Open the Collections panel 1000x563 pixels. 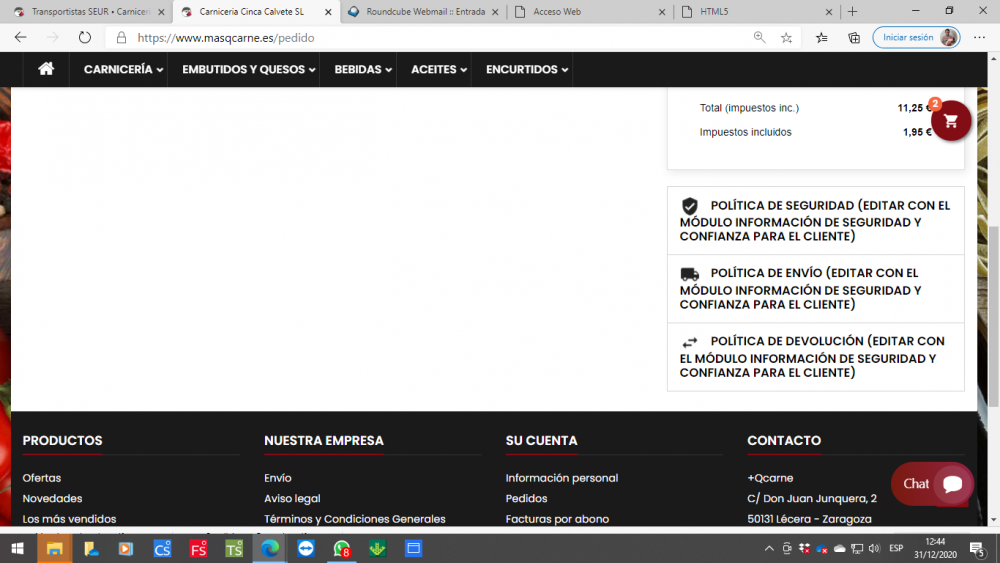tap(854, 38)
